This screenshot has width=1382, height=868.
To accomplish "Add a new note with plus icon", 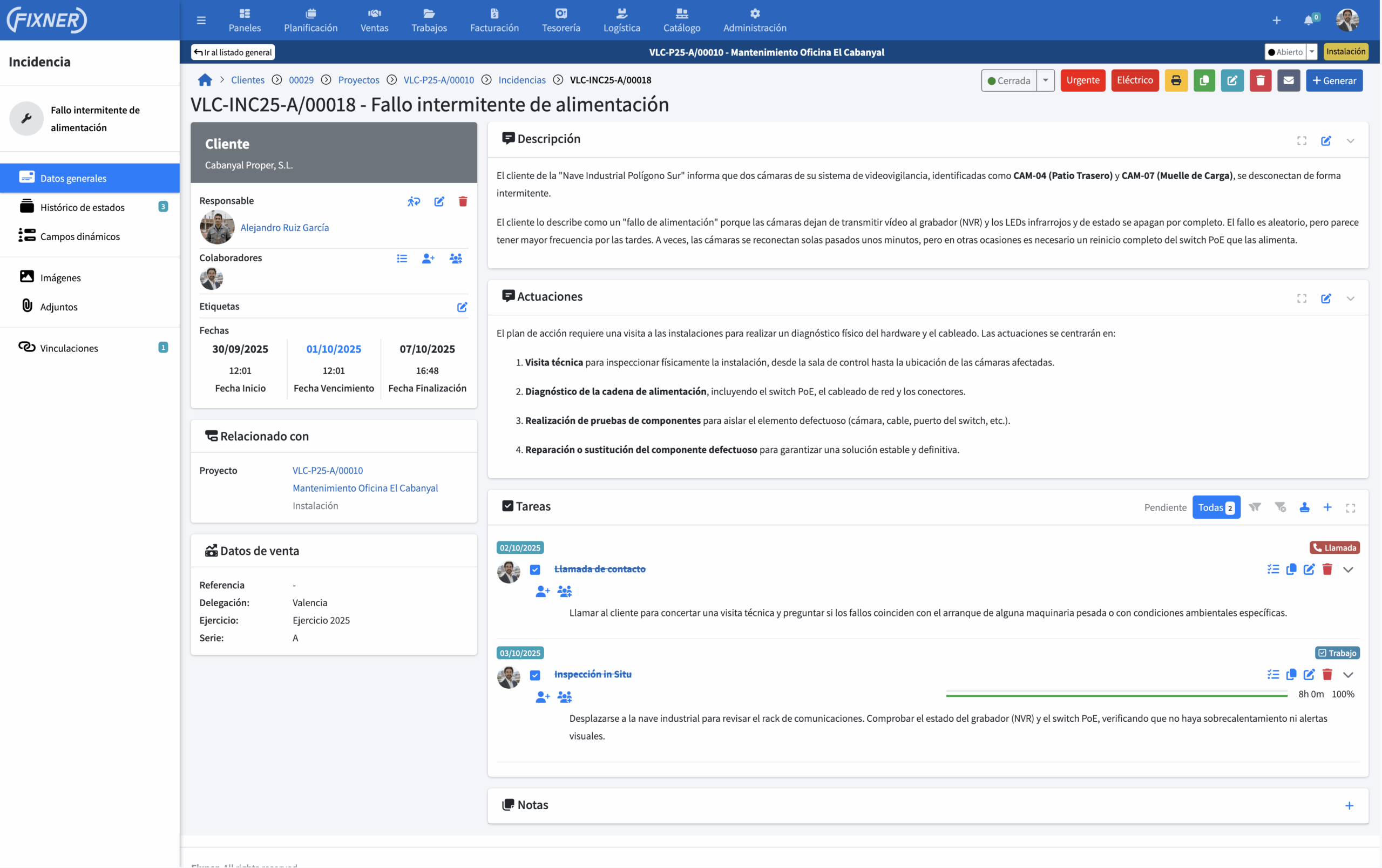I will (x=1349, y=805).
